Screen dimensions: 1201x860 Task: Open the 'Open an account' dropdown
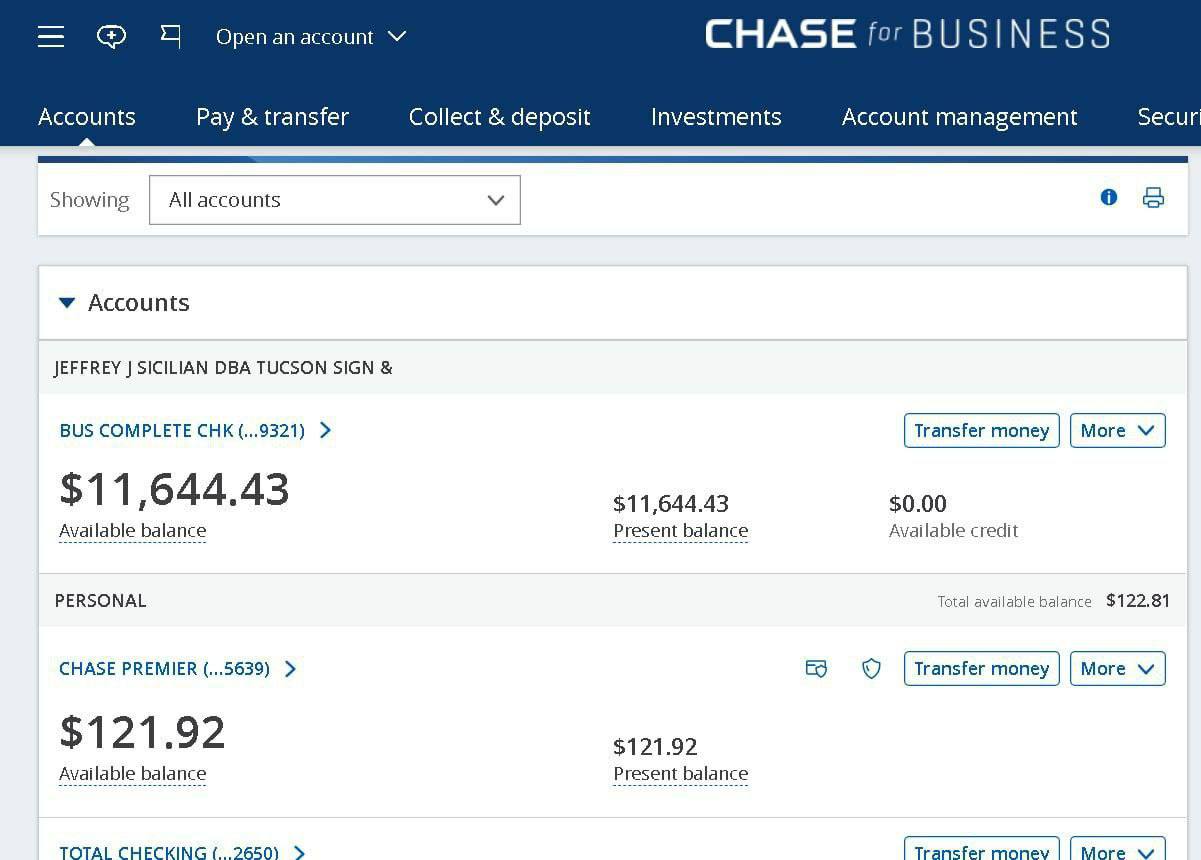(x=311, y=37)
